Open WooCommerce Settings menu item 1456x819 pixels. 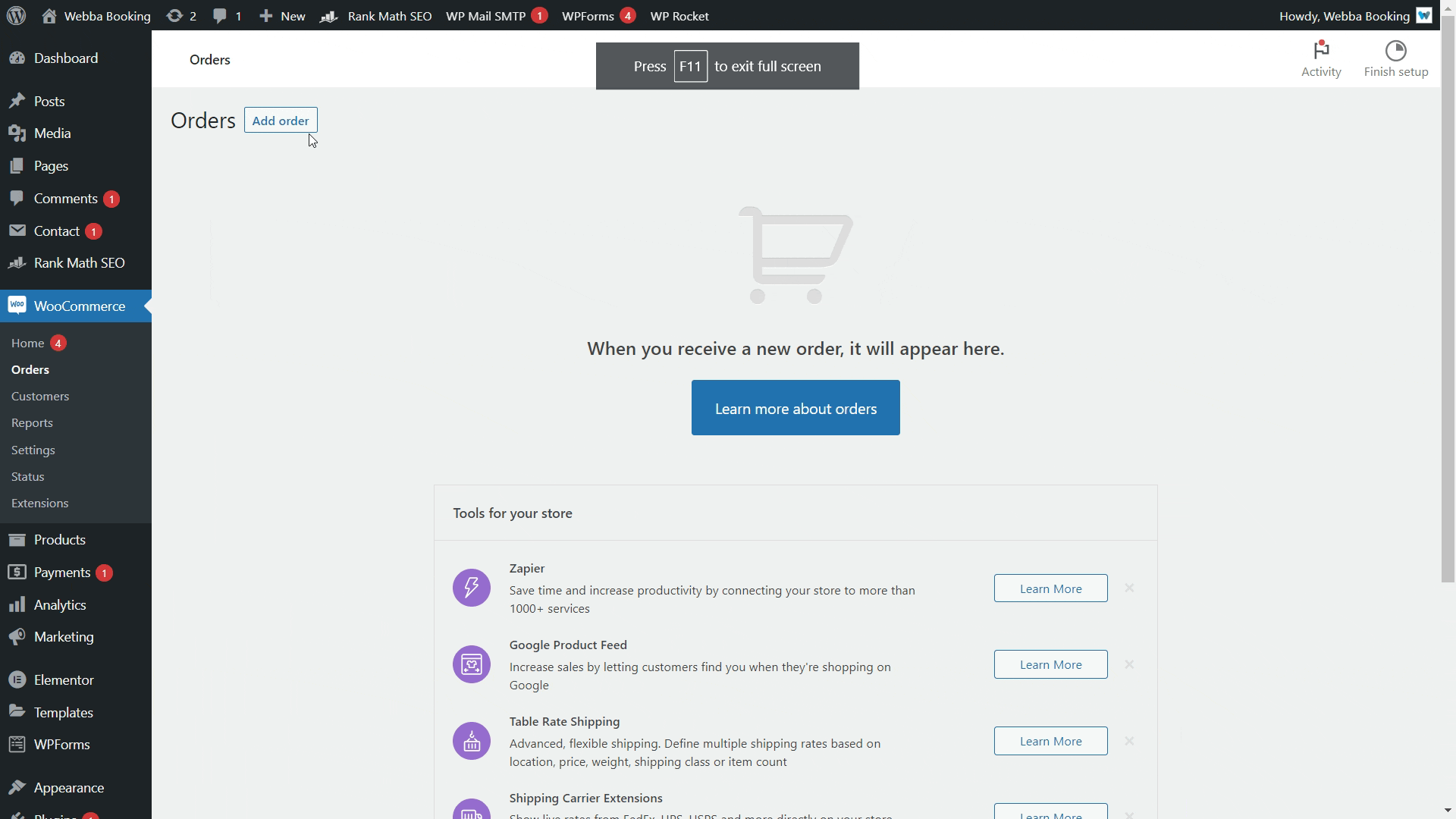pyautogui.click(x=33, y=450)
